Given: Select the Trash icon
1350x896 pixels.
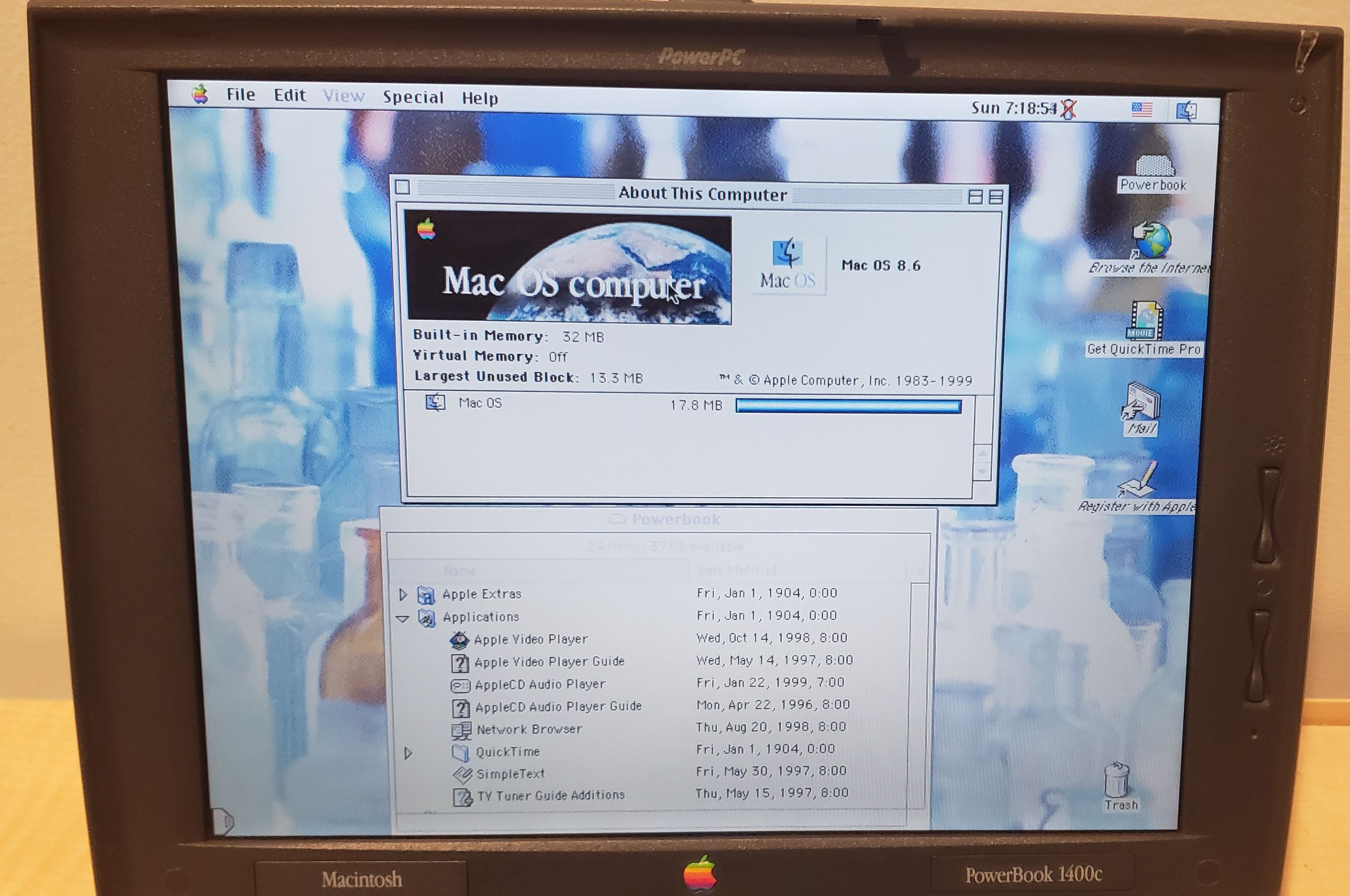Looking at the screenshot, I should point(1119,787).
